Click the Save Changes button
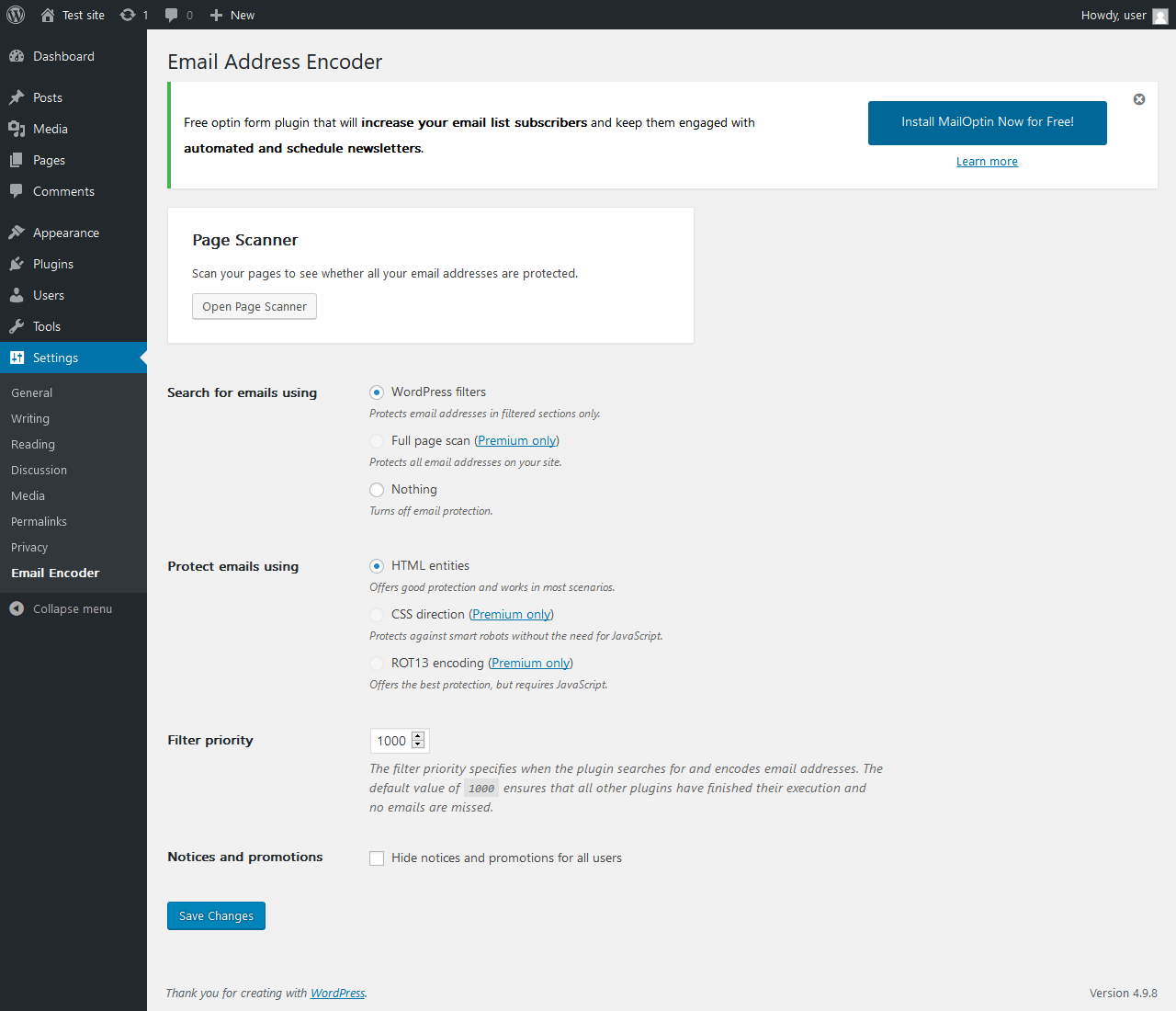The image size is (1176, 1011). [216, 915]
